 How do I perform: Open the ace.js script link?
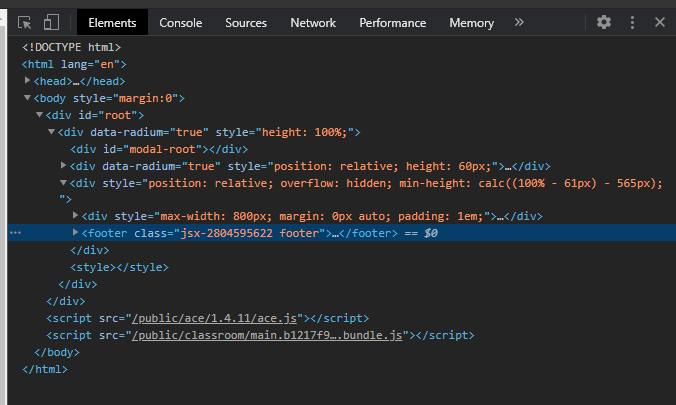pos(214,318)
